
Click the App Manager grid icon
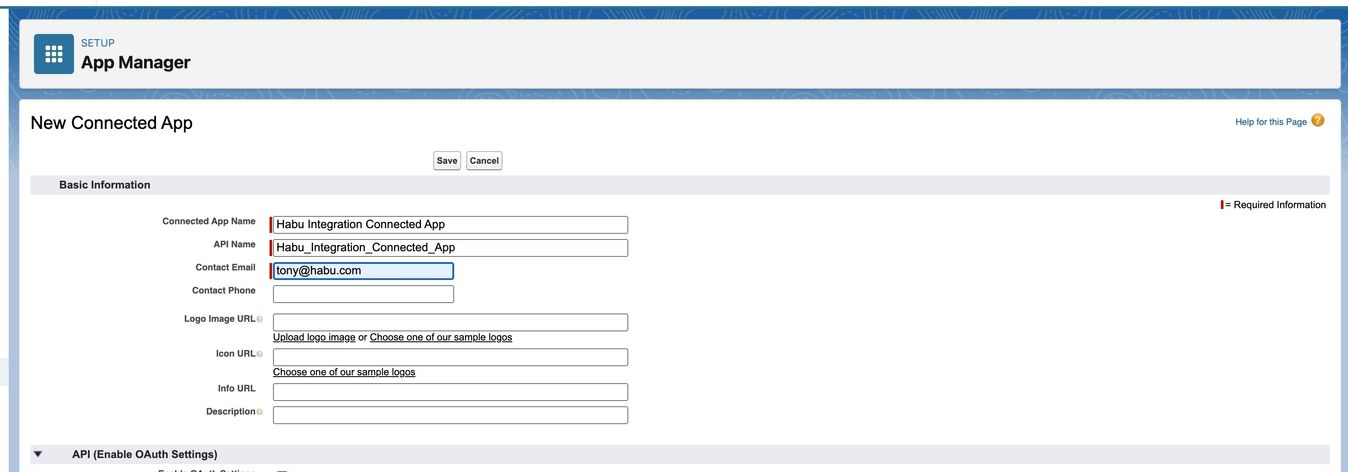pyautogui.click(x=54, y=54)
